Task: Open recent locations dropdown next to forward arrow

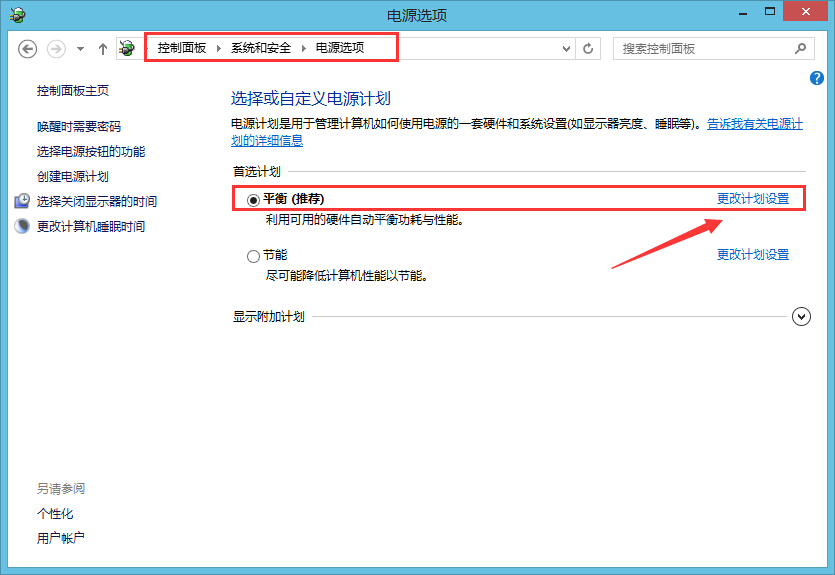Action: coord(80,49)
